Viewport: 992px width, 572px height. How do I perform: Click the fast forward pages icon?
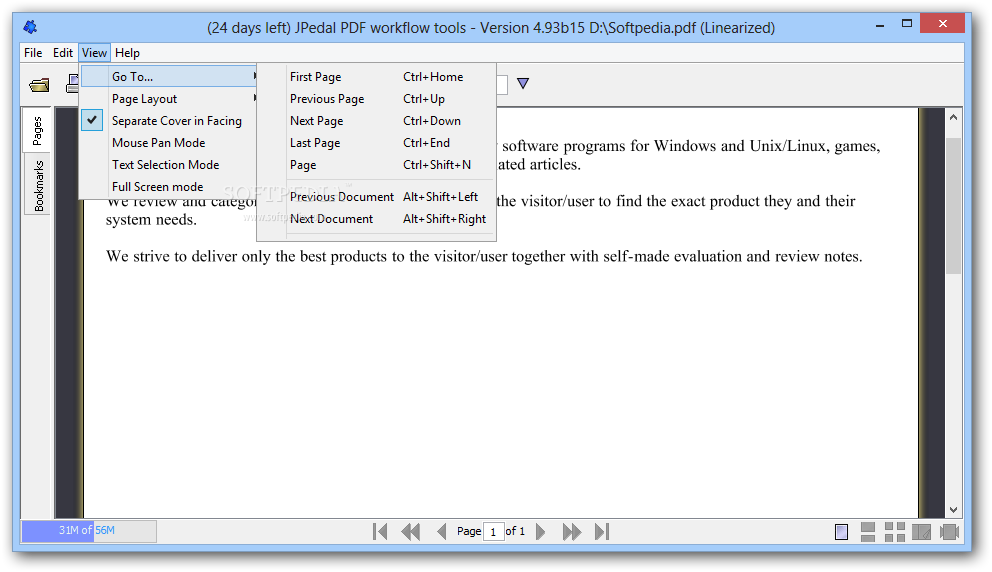tap(572, 532)
